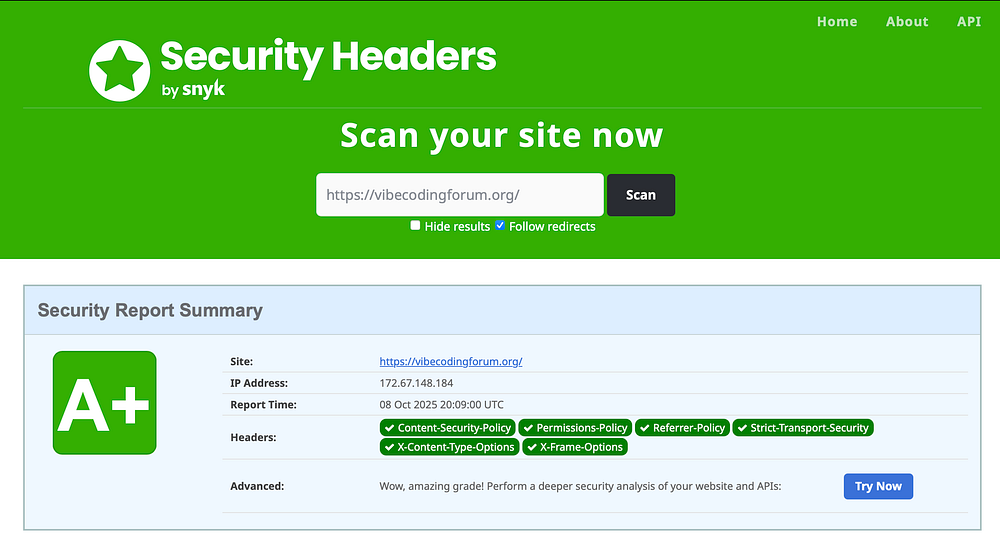
Task: Open the vibecodingforum.org site link
Action: 451,362
